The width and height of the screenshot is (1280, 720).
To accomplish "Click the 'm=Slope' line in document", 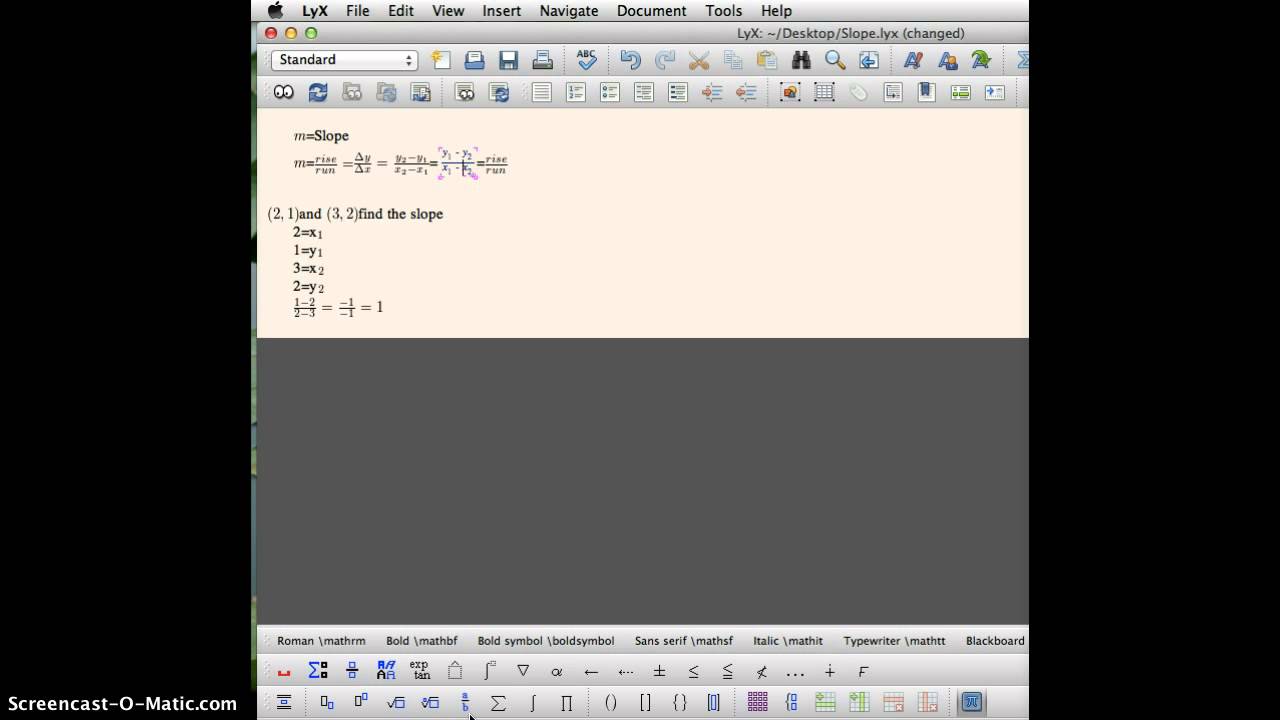I will [321, 136].
